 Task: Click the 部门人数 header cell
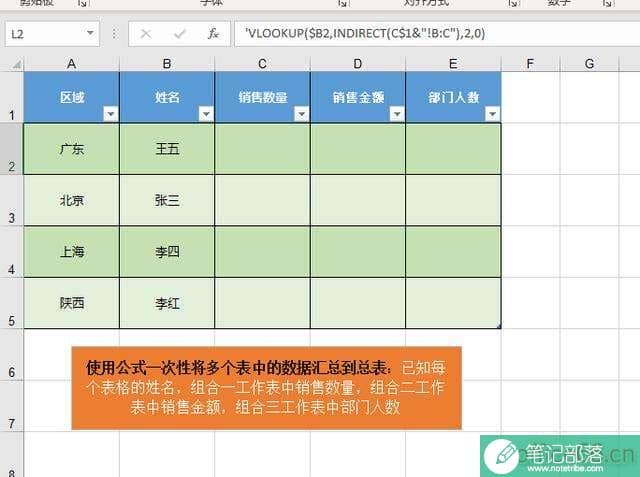(453, 97)
